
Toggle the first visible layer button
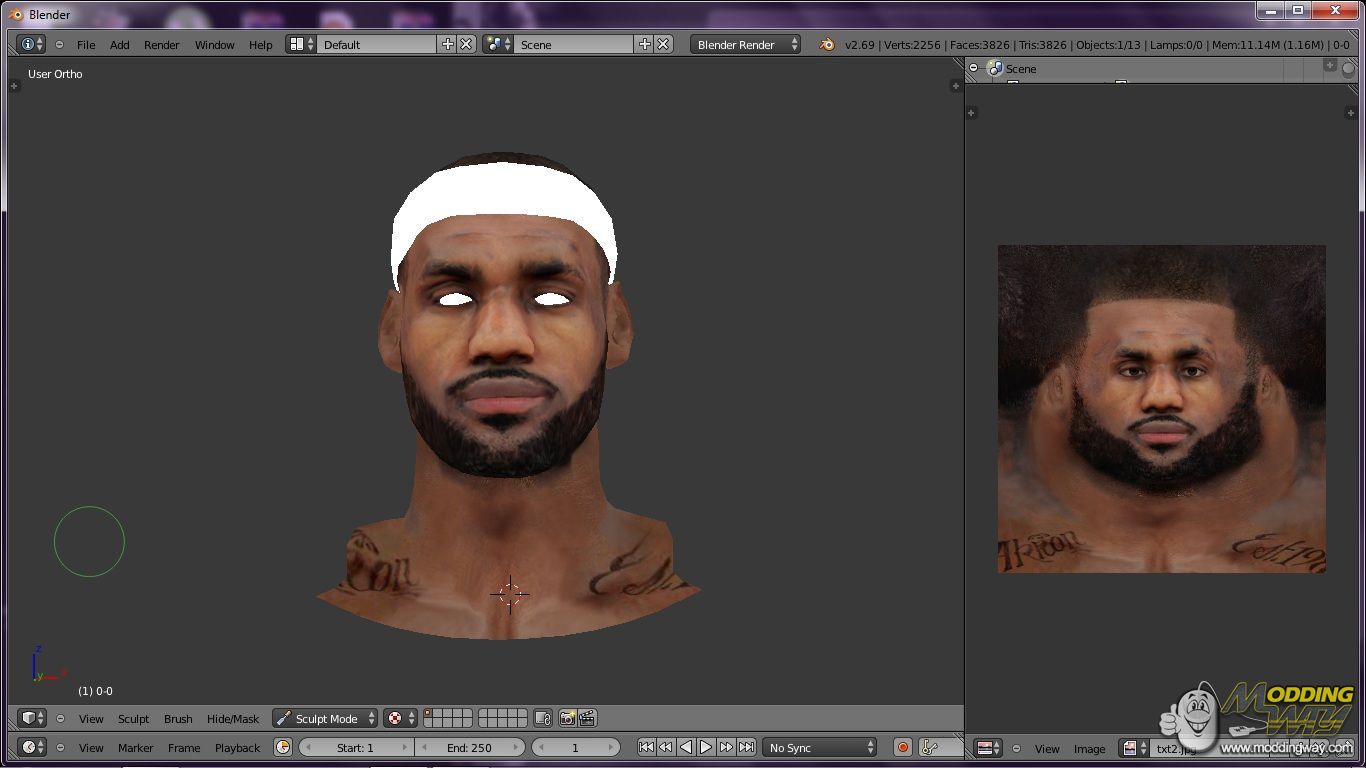(429, 714)
